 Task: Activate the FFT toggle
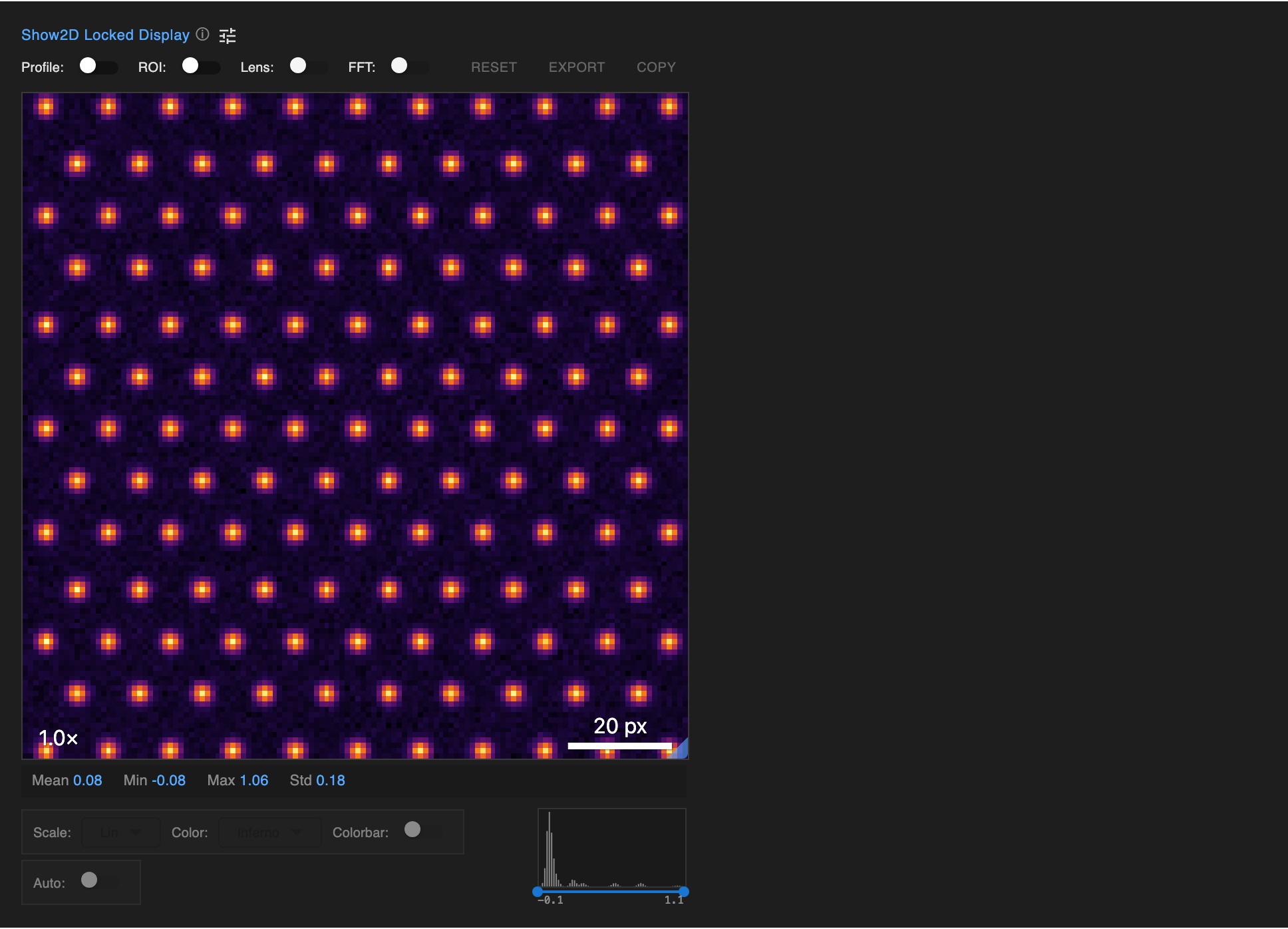400,67
